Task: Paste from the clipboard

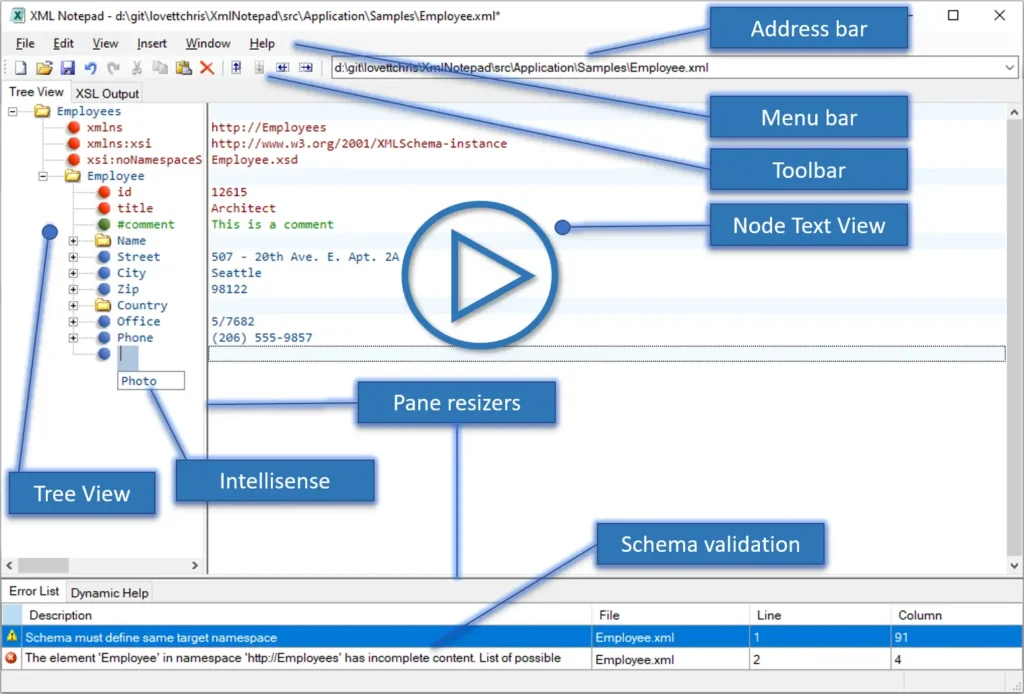Action: (183, 67)
